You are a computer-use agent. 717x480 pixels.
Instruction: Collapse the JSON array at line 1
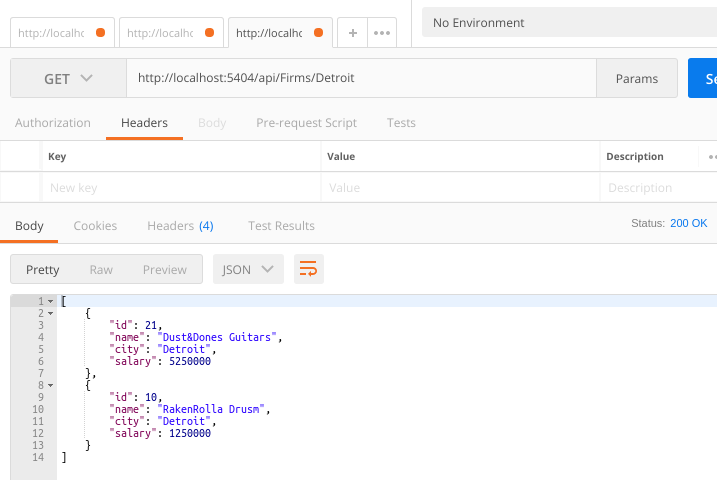(50, 301)
